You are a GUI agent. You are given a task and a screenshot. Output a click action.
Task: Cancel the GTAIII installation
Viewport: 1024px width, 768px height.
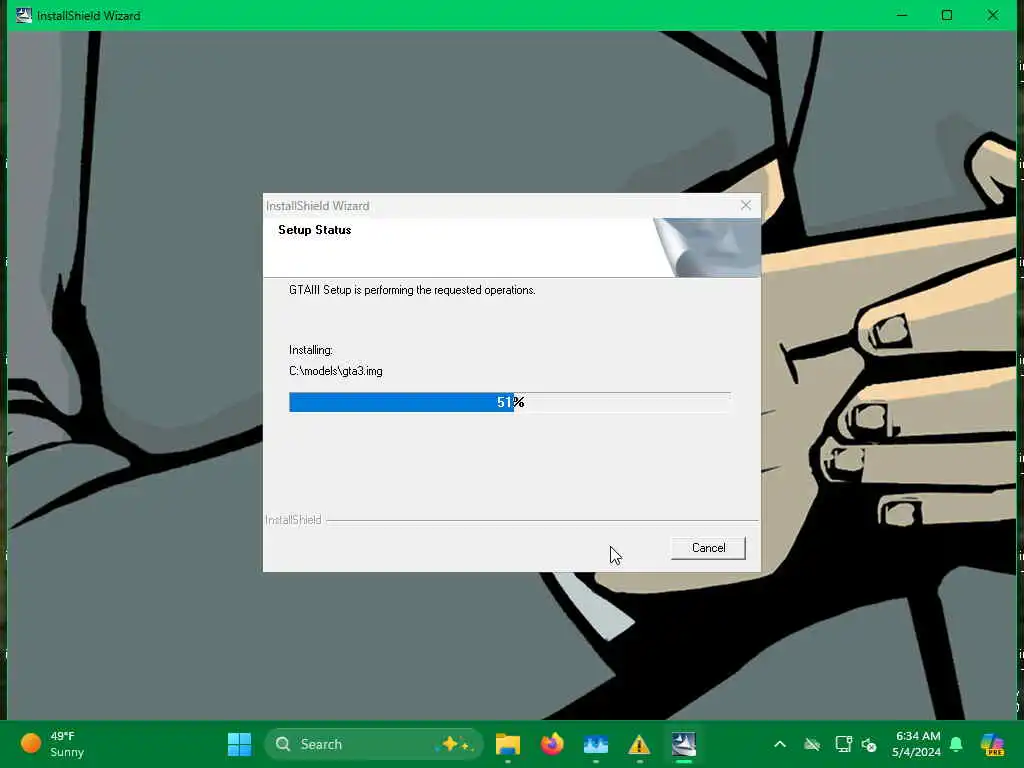coord(708,548)
